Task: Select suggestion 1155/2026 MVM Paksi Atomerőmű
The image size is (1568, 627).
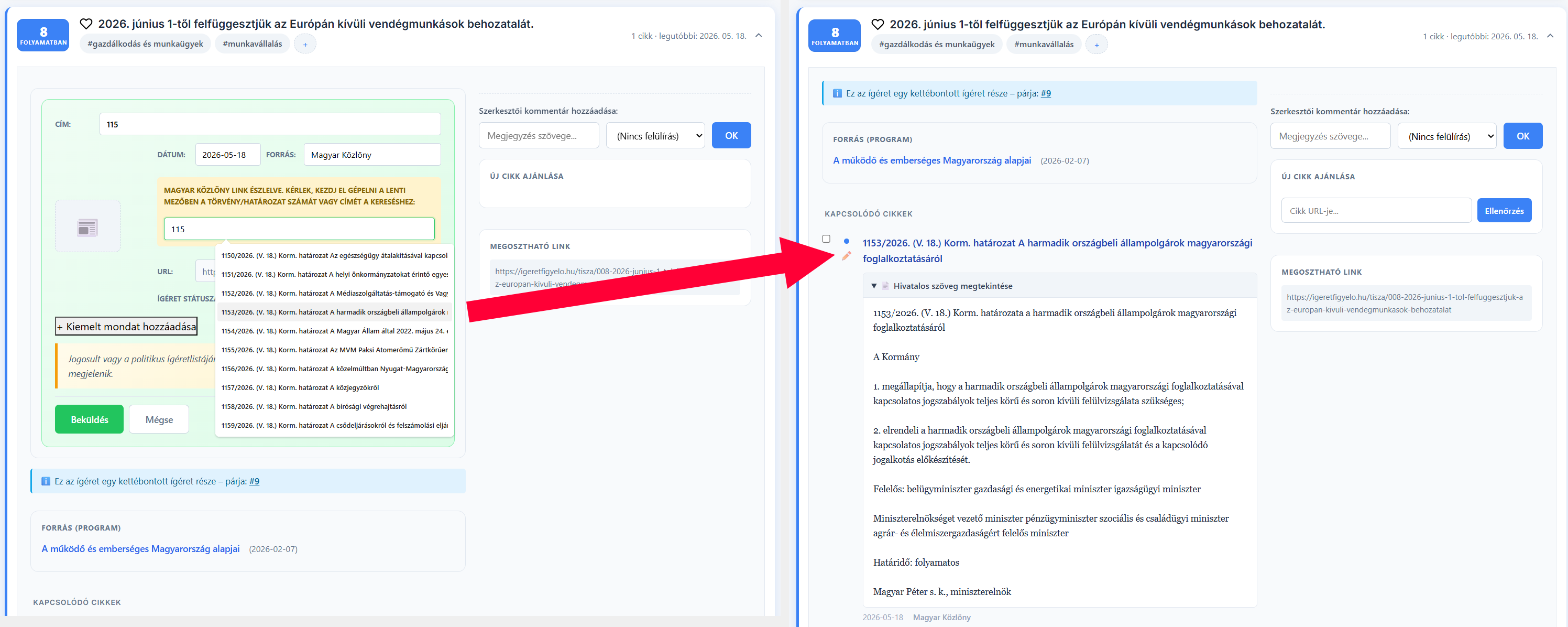Action: [335, 350]
